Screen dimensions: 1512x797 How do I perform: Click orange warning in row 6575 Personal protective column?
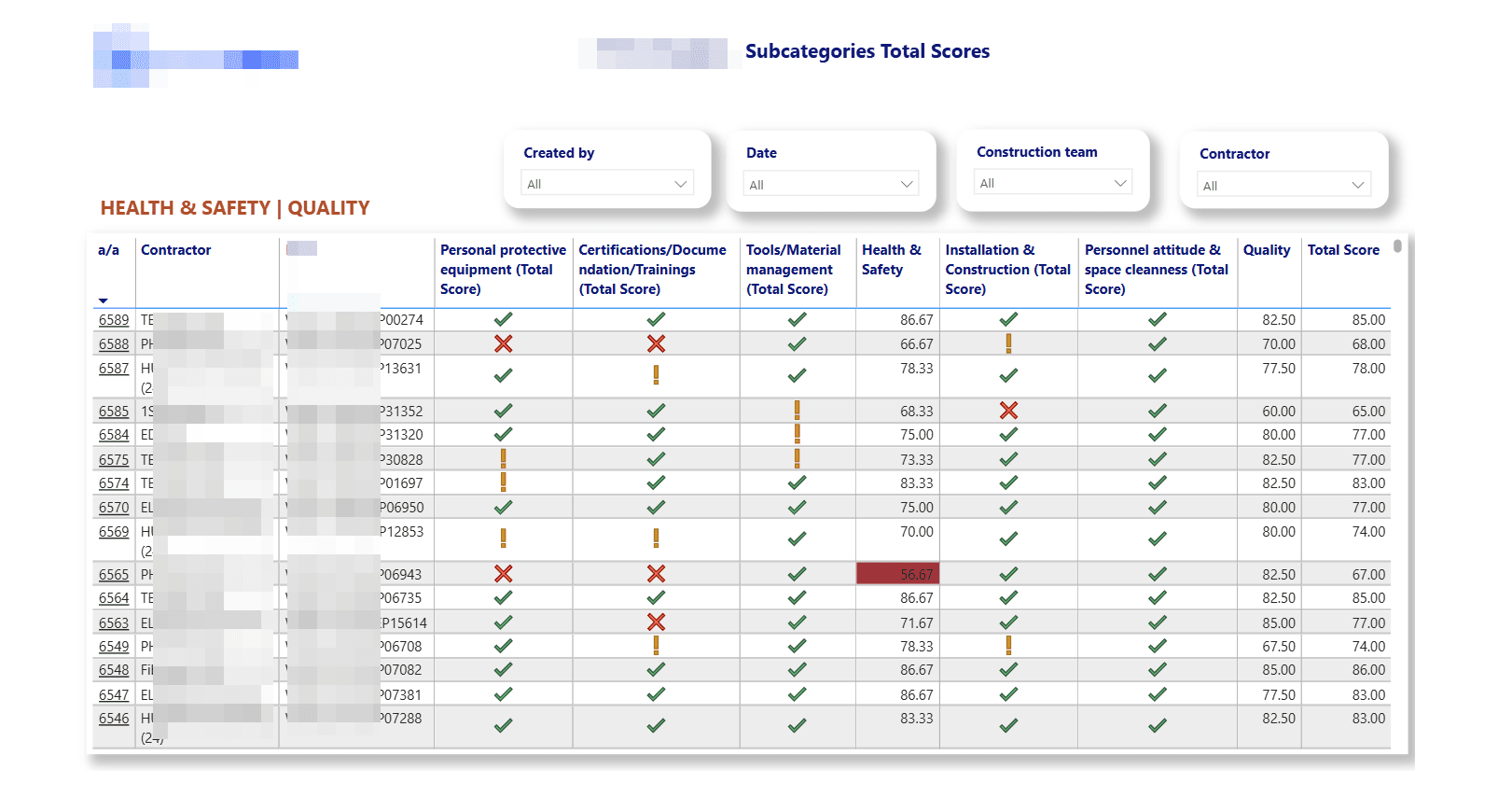pos(503,459)
